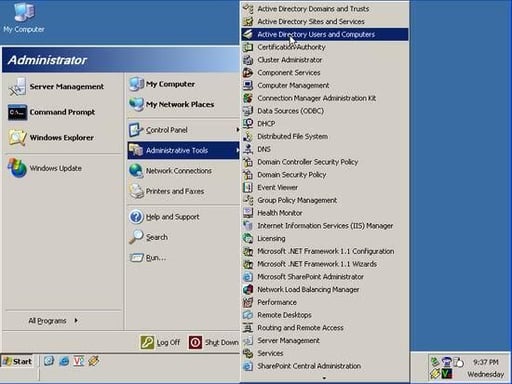The height and width of the screenshot is (384, 512).
Task: Click .NET Framework 1.1 Configuration icon
Action: pos(248,251)
